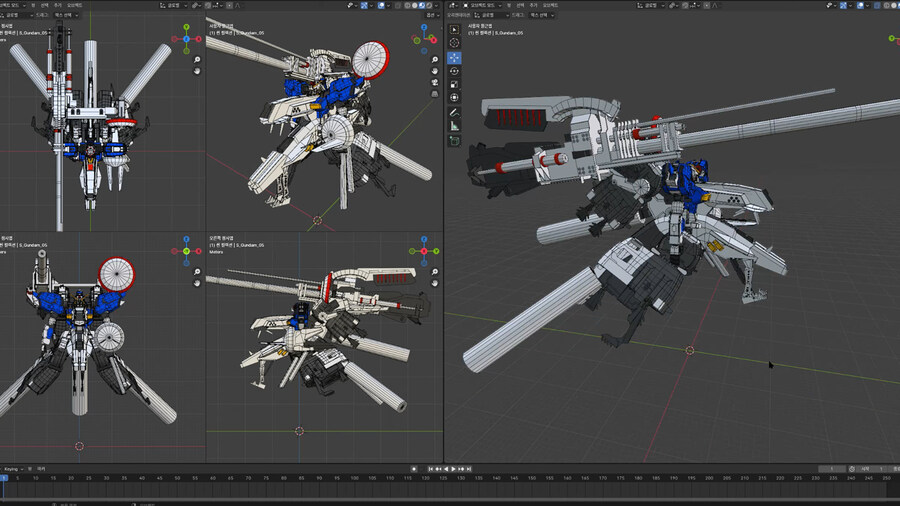Toggle X-ray in right viewport header
The width and height of the screenshot is (900, 506).
(877, 5)
